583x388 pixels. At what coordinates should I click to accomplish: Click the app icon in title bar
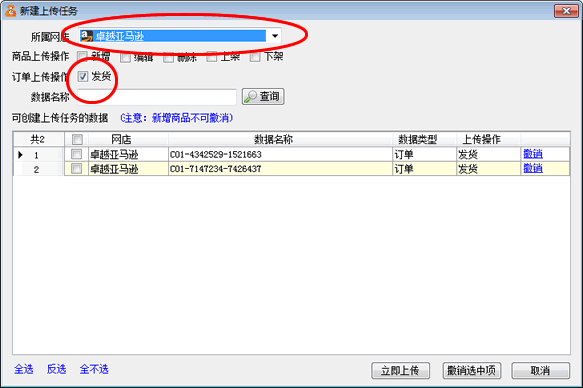point(10,11)
